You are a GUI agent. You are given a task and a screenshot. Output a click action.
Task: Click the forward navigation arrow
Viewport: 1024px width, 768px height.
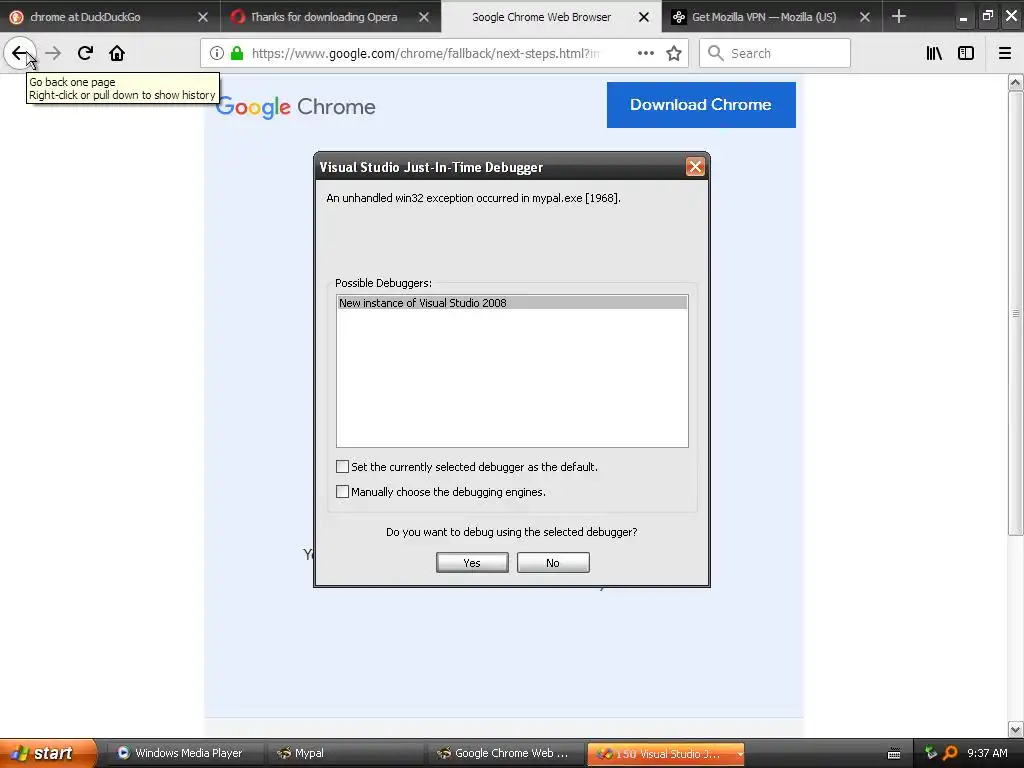click(53, 54)
